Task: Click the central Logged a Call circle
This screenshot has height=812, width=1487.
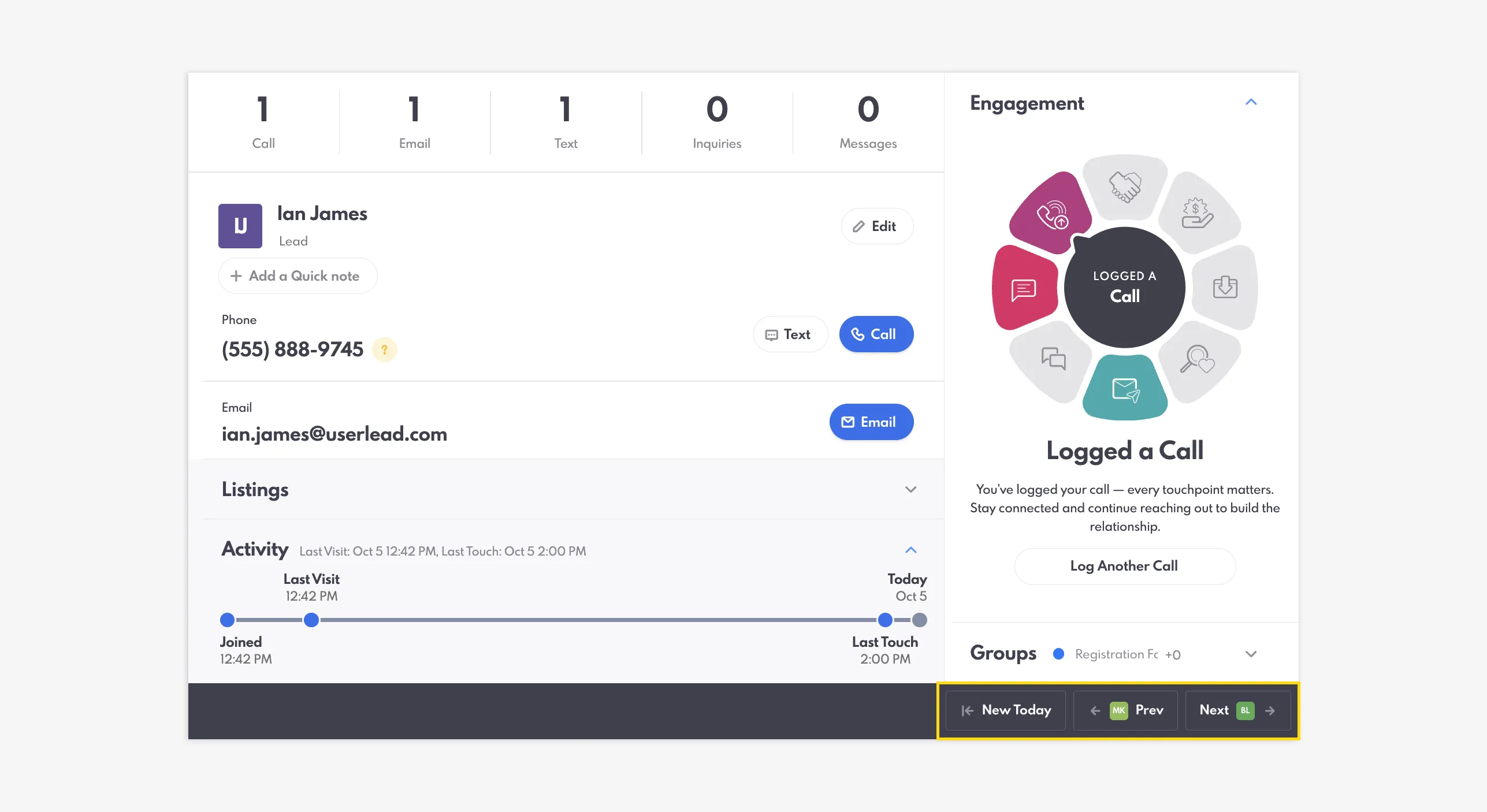Action: (1125, 287)
